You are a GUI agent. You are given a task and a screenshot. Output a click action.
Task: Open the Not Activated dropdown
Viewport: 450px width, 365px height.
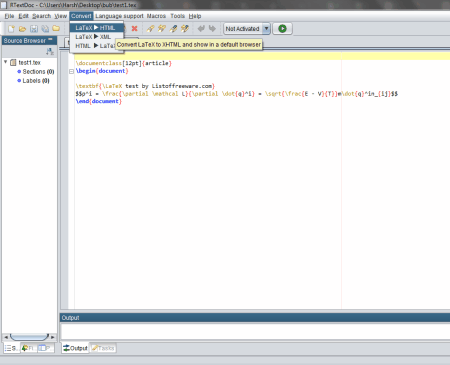266,29
